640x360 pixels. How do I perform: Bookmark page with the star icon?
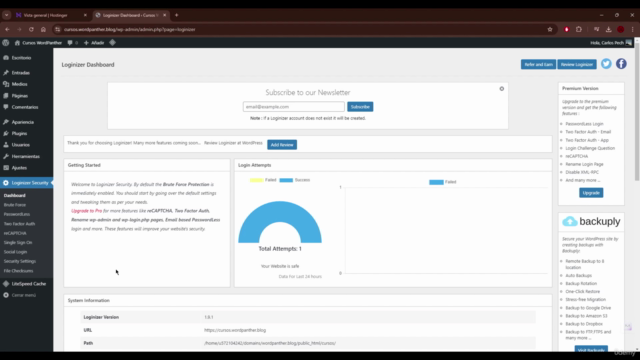click(x=550, y=29)
